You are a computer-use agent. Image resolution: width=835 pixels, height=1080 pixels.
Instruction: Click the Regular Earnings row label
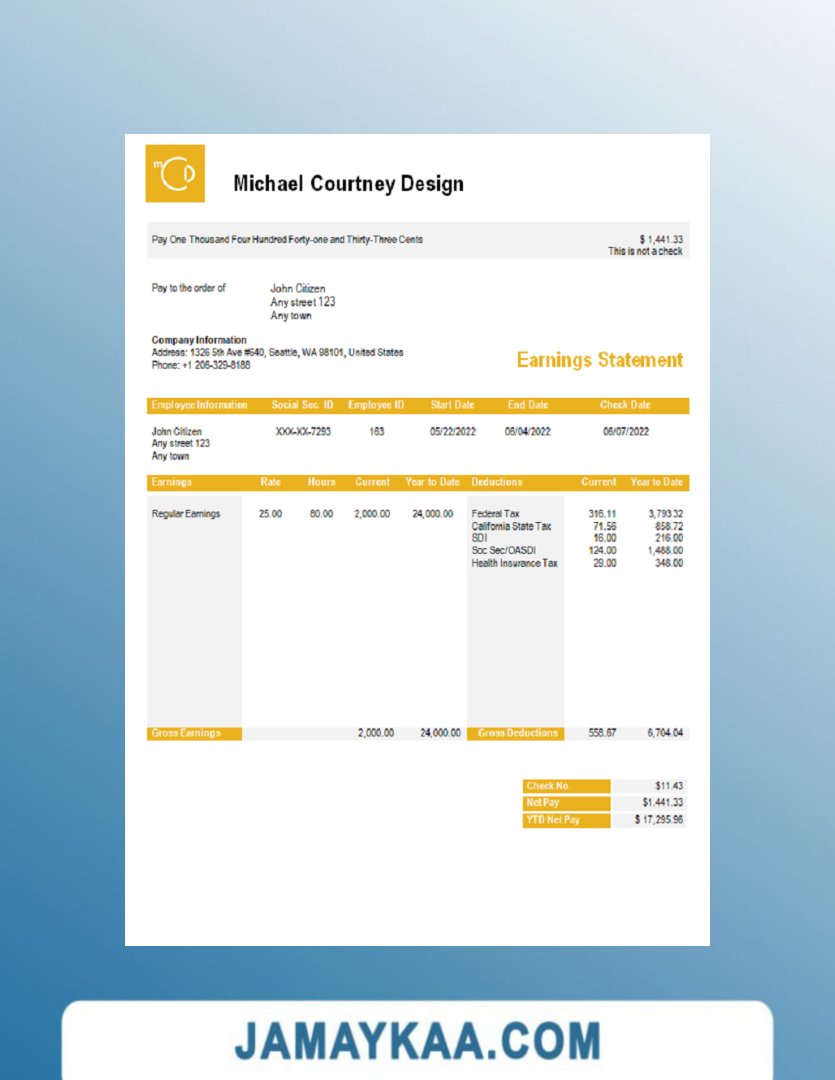coord(186,514)
